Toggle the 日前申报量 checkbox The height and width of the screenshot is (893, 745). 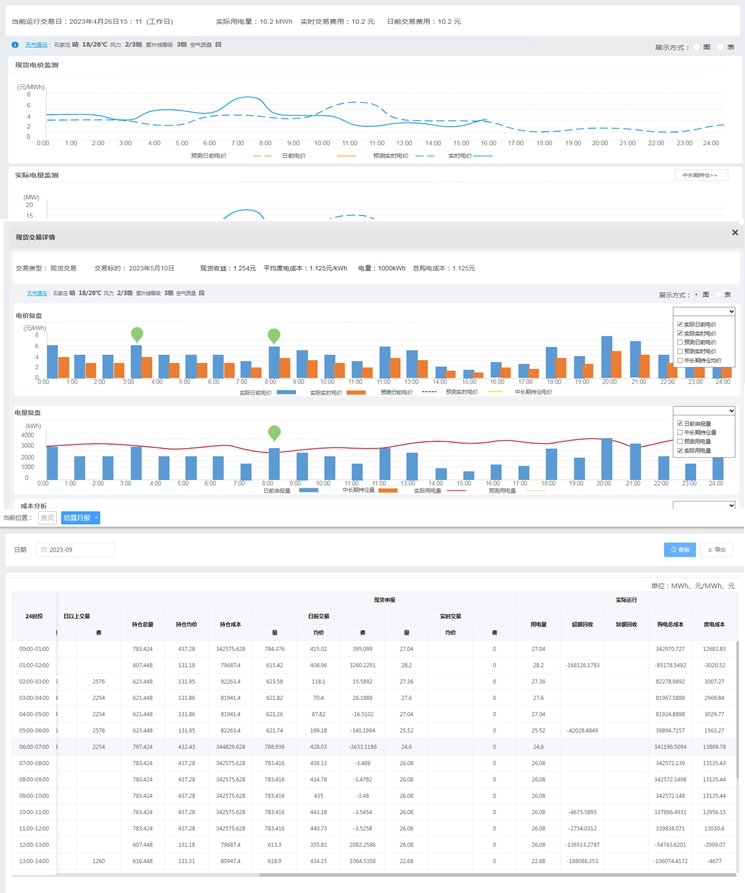point(680,424)
